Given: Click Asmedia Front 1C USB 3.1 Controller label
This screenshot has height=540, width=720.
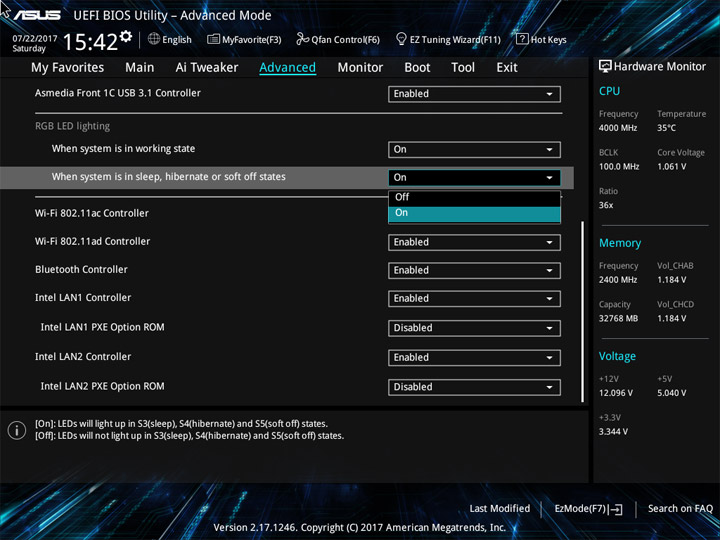Looking at the screenshot, I should pyautogui.click(x=118, y=93).
